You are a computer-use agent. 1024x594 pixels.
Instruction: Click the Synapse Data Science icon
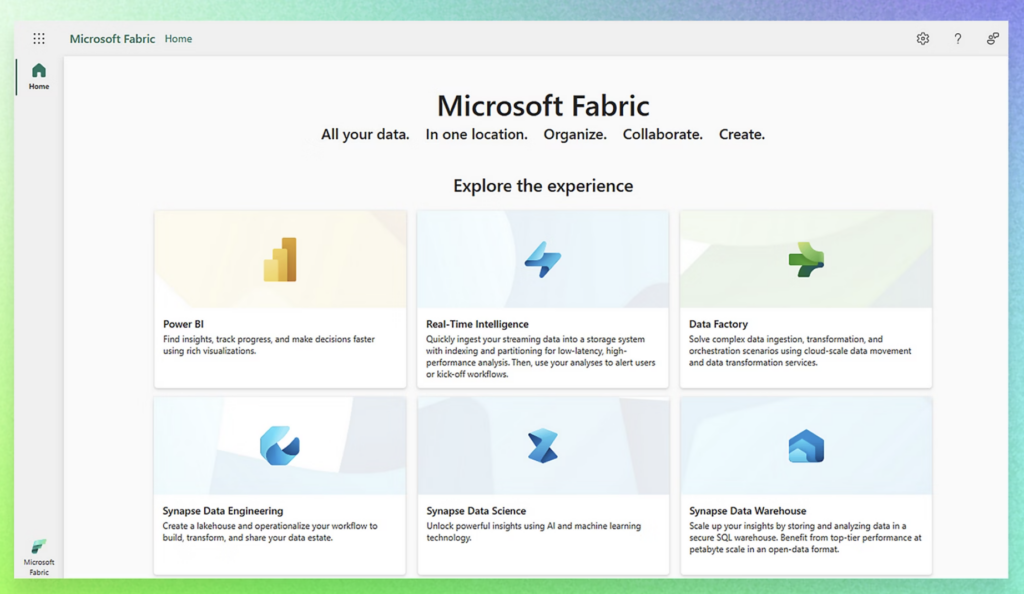click(x=543, y=446)
